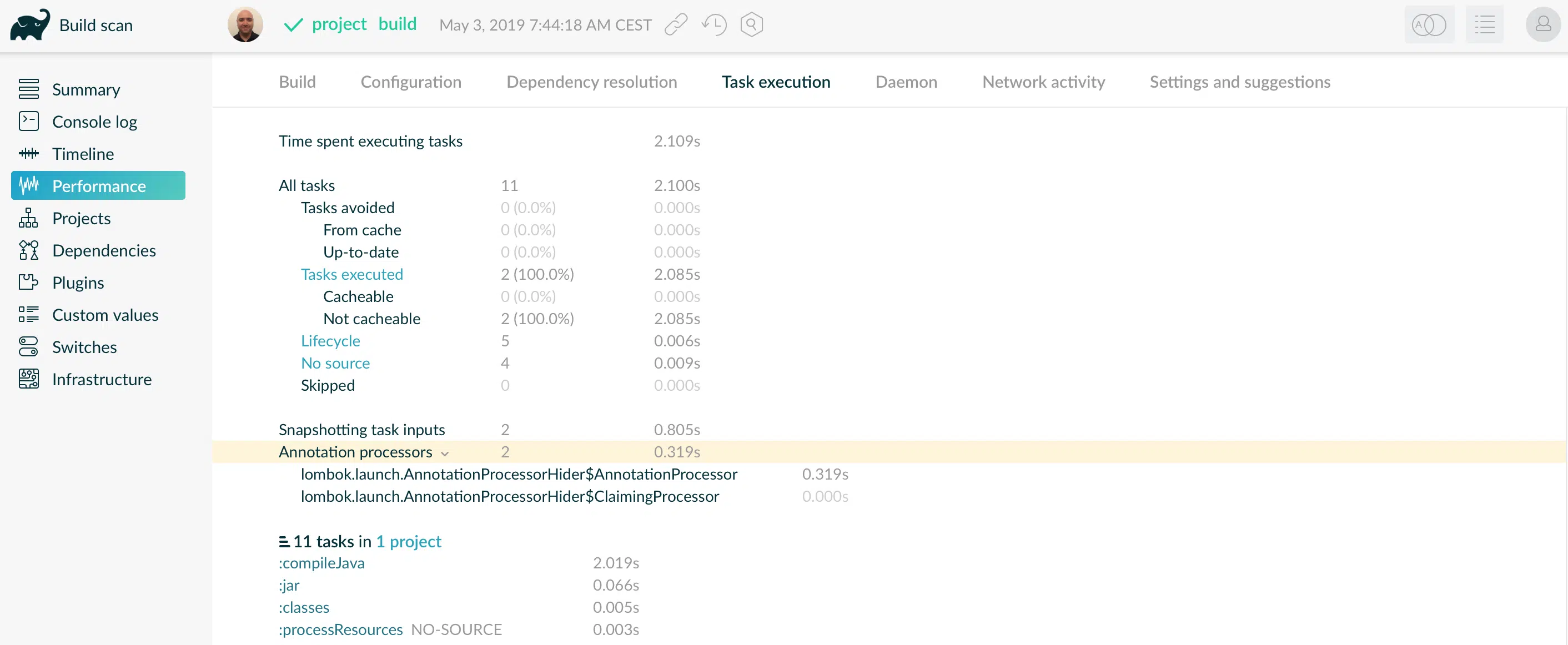Click the Gradle elephant logo

29,25
